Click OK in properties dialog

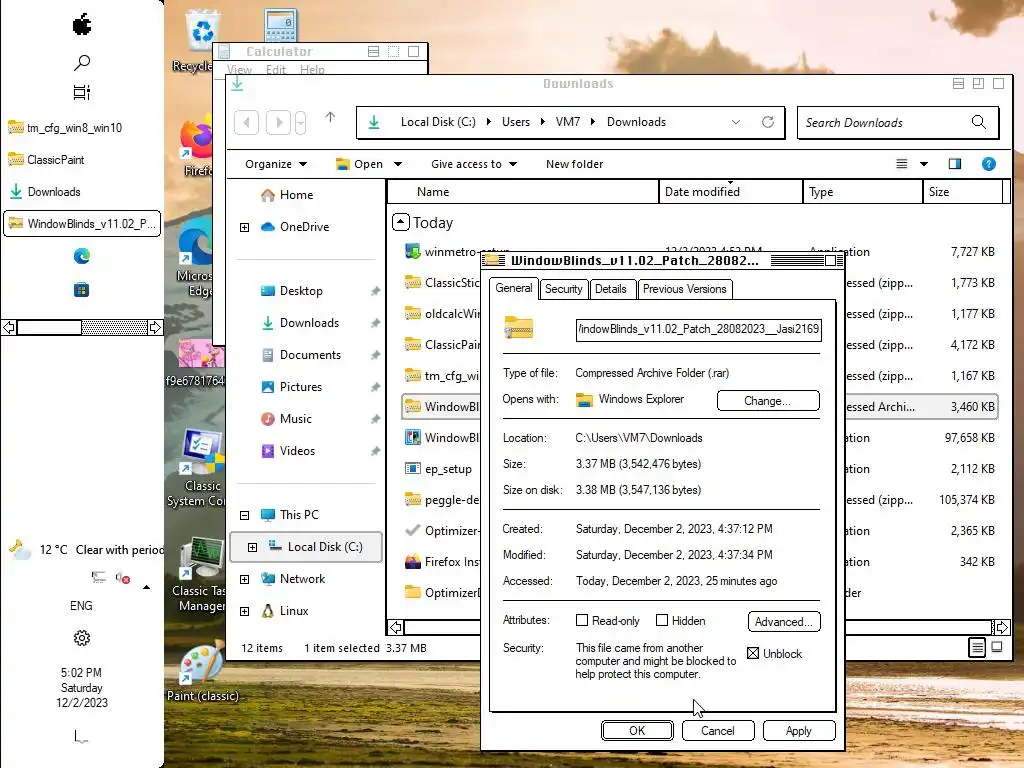[x=637, y=731]
